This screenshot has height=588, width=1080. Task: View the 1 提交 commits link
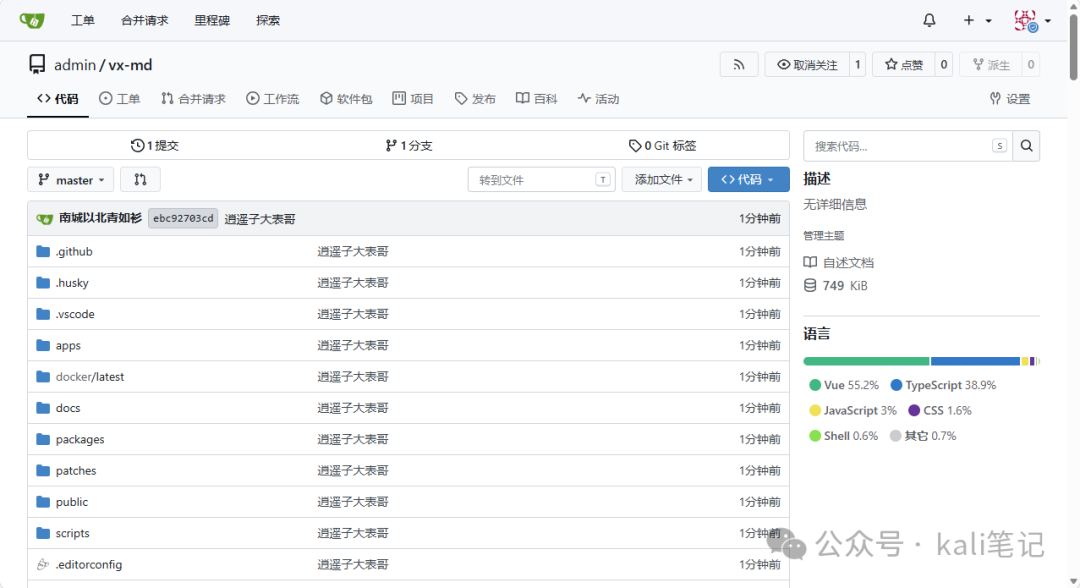pyautogui.click(x=155, y=145)
